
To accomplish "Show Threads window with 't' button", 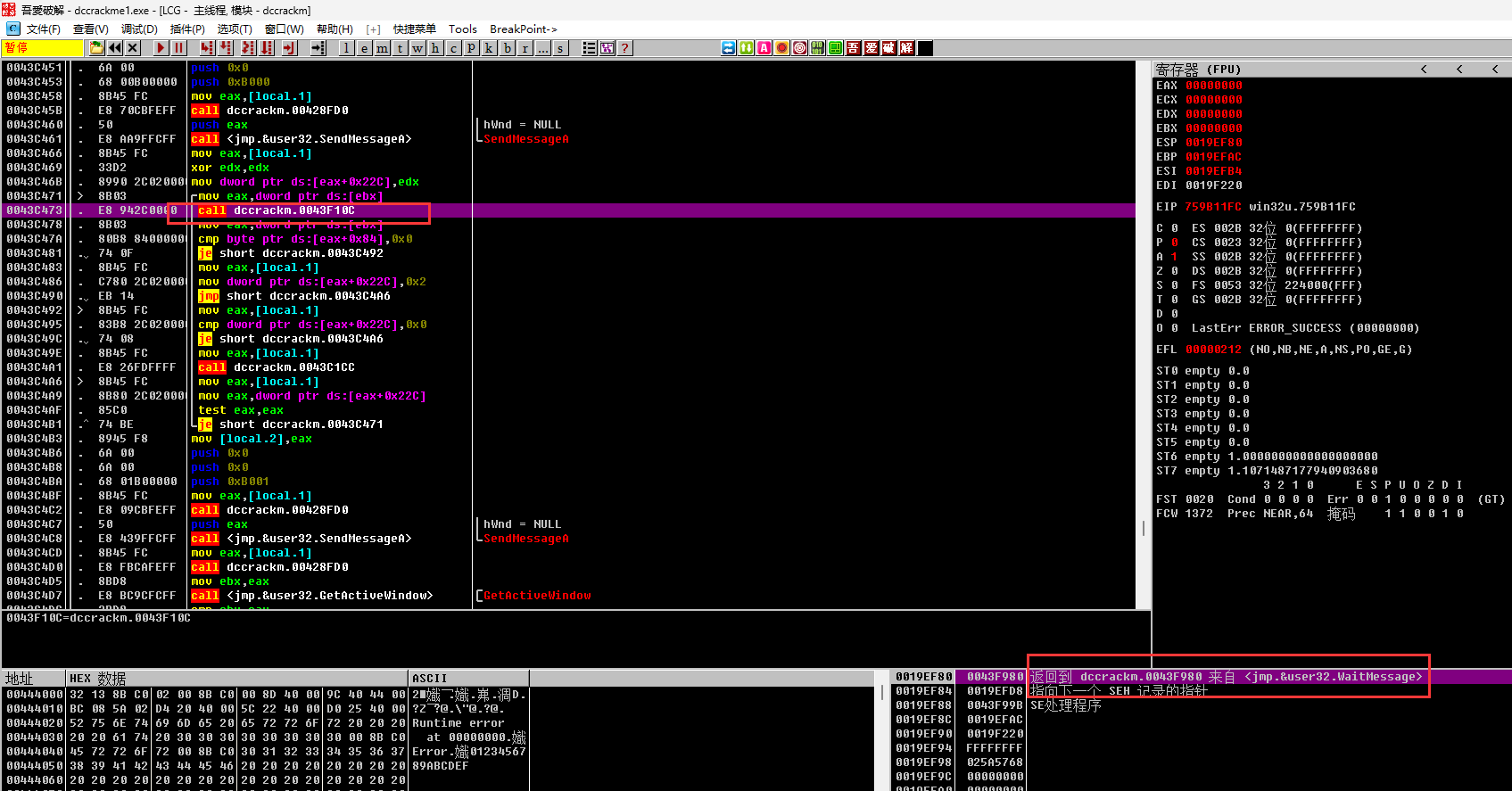I will pyautogui.click(x=400, y=48).
